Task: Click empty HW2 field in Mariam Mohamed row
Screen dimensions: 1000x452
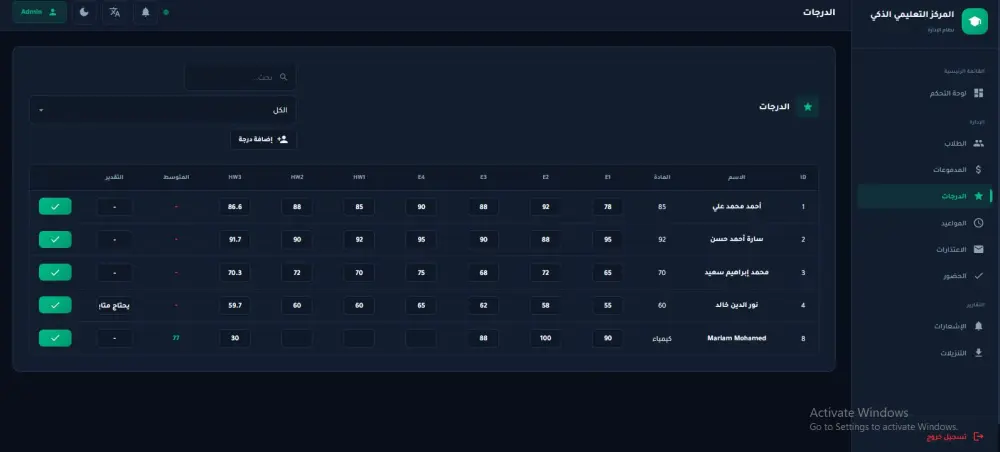Action: (x=297, y=338)
